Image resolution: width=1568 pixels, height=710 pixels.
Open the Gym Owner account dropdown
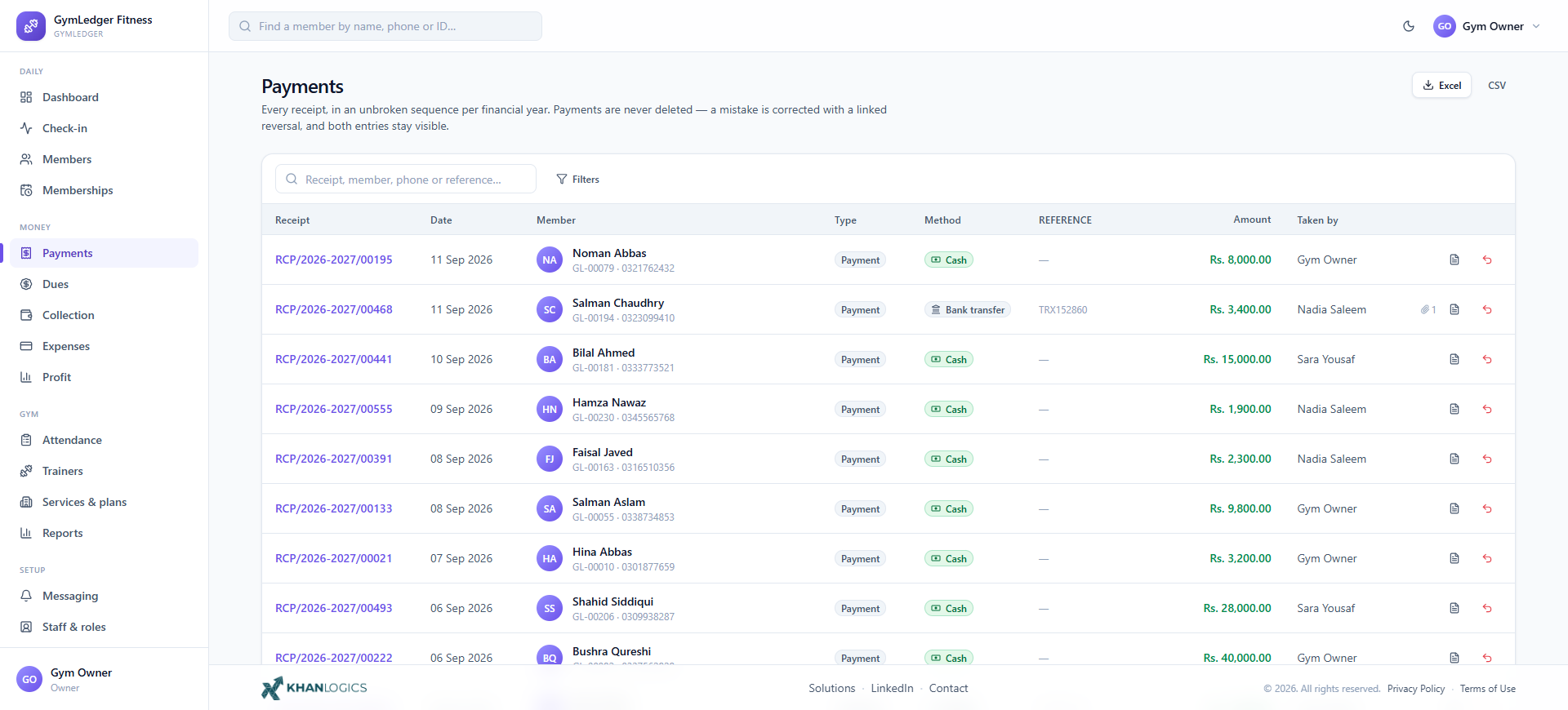click(1487, 26)
